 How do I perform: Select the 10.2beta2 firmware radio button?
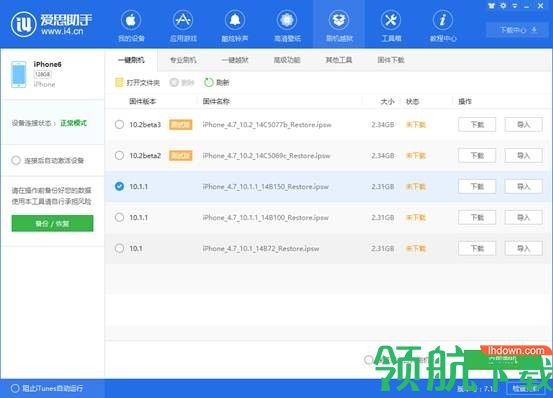pyautogui.click(x=120, y=155)
